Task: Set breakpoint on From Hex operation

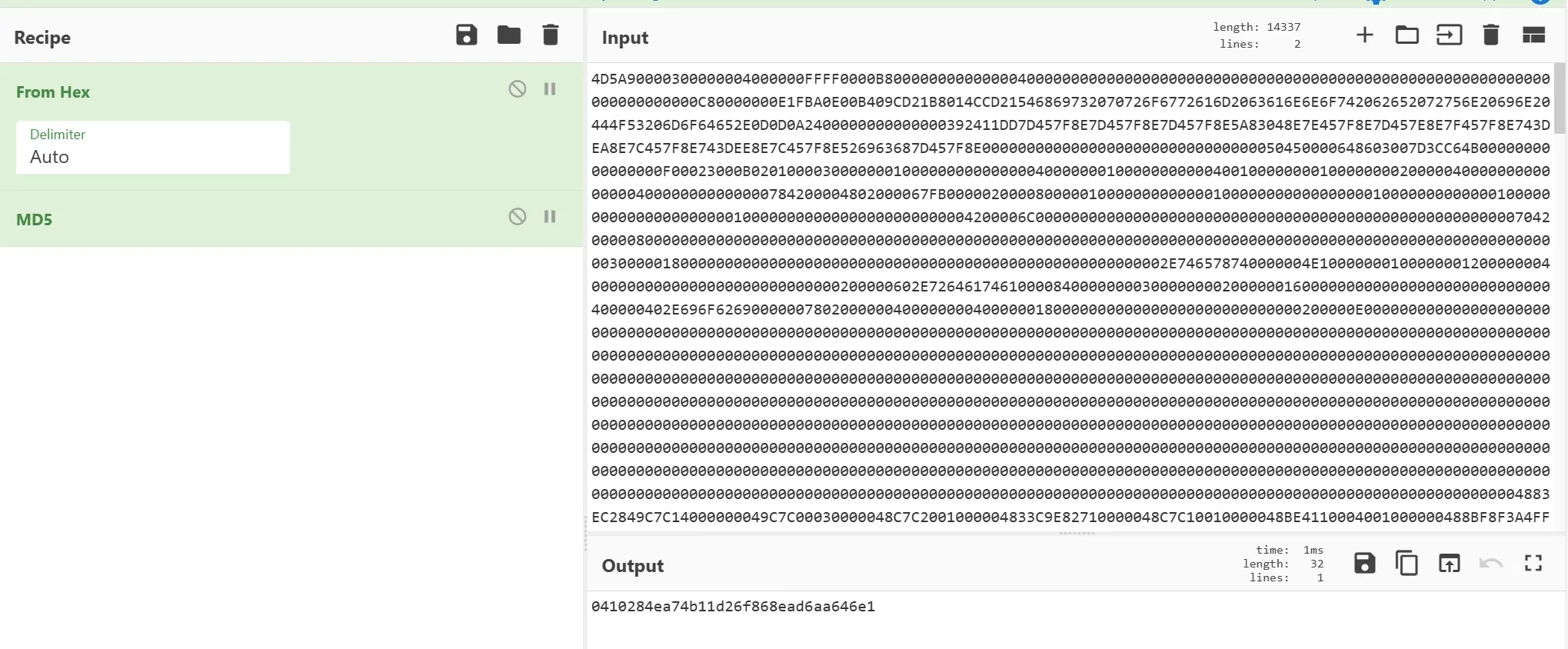Action: click(550, 89)
